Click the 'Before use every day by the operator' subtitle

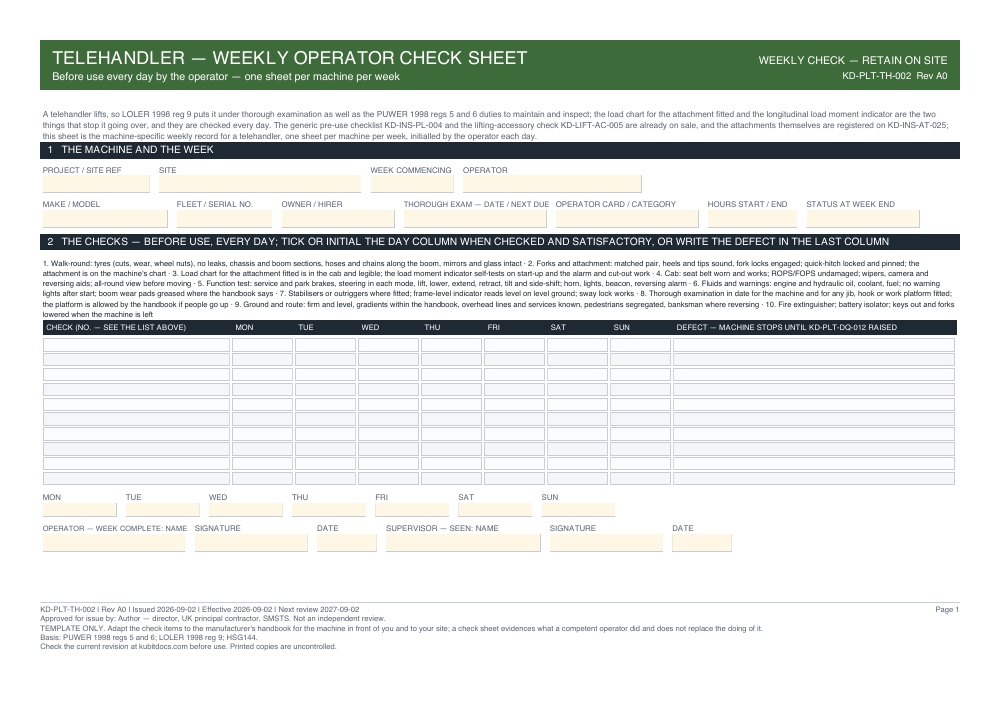pyautogui.click(x=226, y=77)
